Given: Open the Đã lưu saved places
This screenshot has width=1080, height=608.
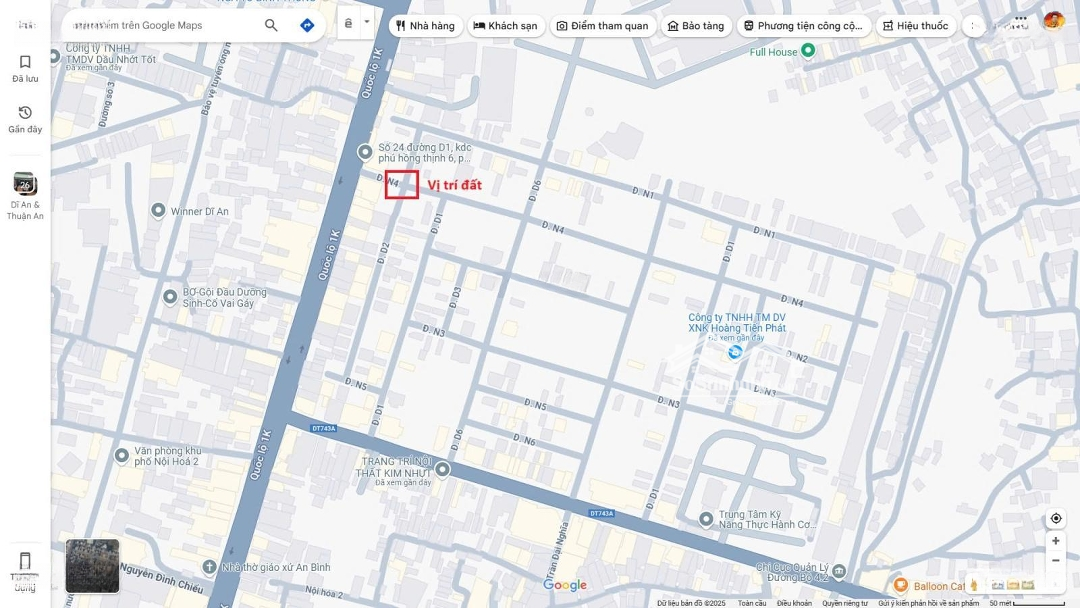Looking at the screenshot, I should [25, 69].
